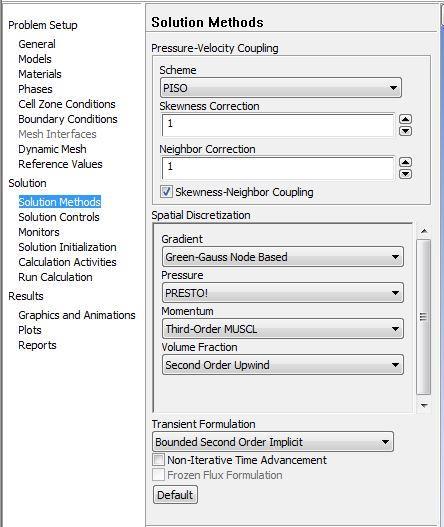The width and height of the screenshot is (444, 527).
Task: Open the General setup page
Action: (37, 44)
